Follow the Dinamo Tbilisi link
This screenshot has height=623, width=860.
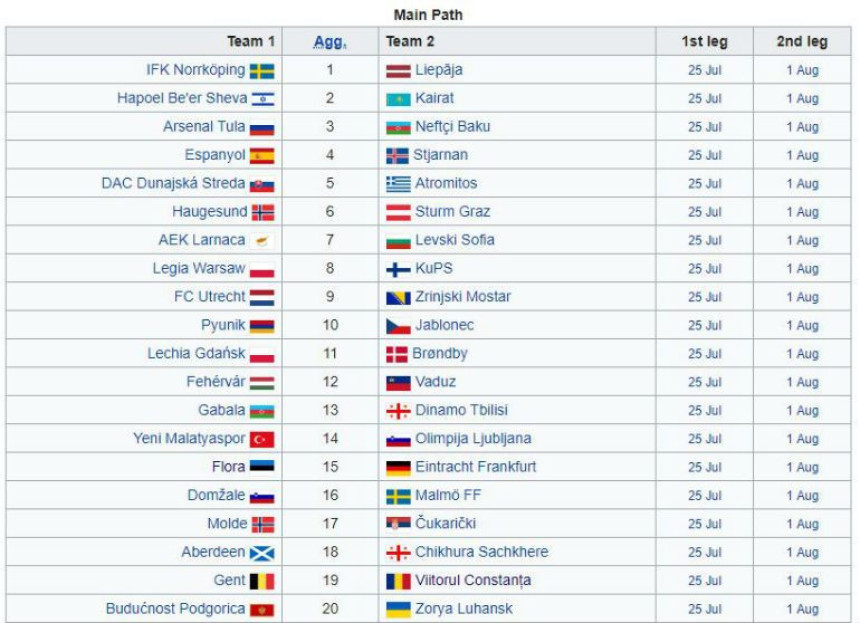point(461,410)
